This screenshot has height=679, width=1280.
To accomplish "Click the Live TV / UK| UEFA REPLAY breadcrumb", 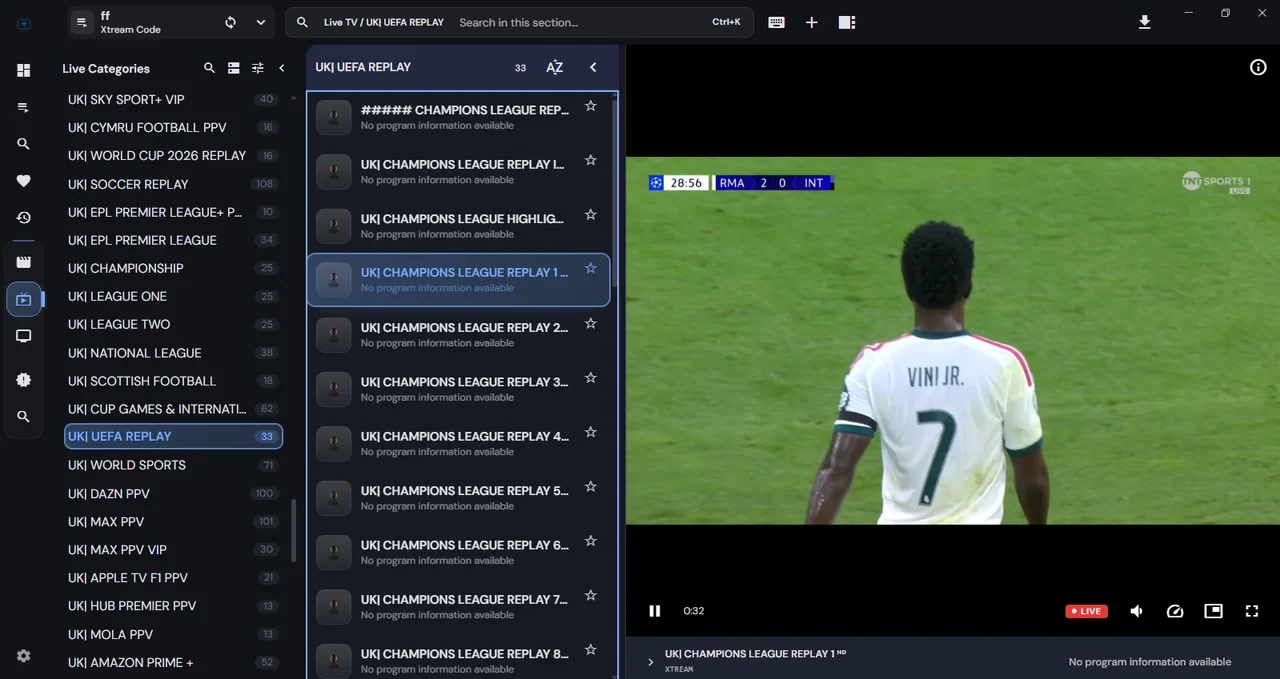I will (384, 22).
